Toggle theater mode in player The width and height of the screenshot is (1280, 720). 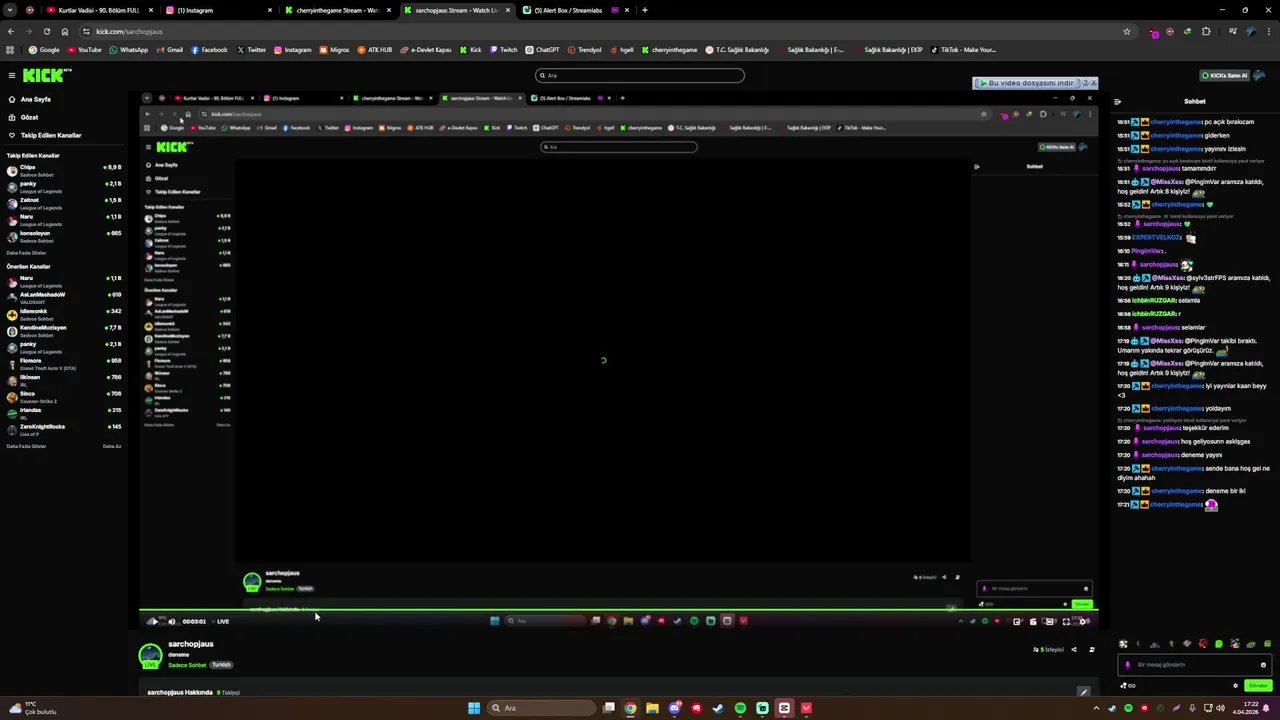tap(1049, 621)
